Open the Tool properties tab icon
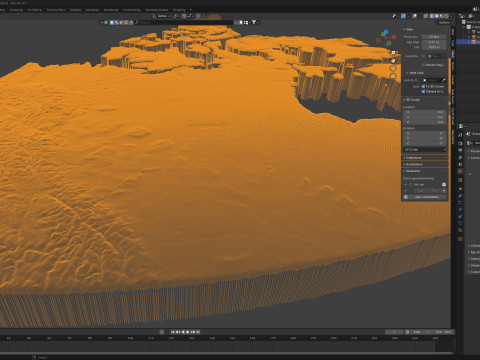Screen dimensions: 480x360 click(x=460, y=135)
